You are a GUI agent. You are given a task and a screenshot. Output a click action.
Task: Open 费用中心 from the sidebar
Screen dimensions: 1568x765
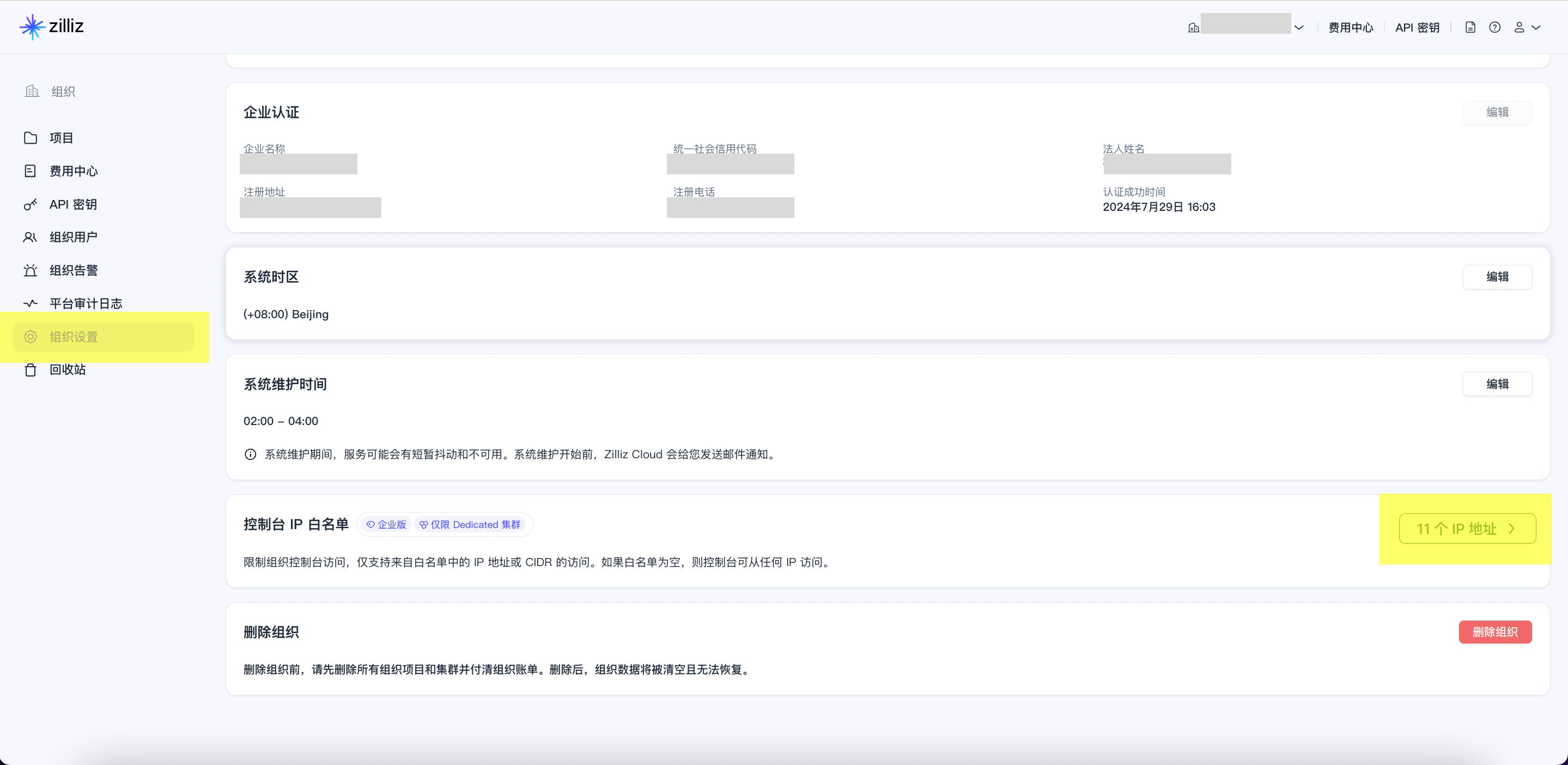pos(73,171)
